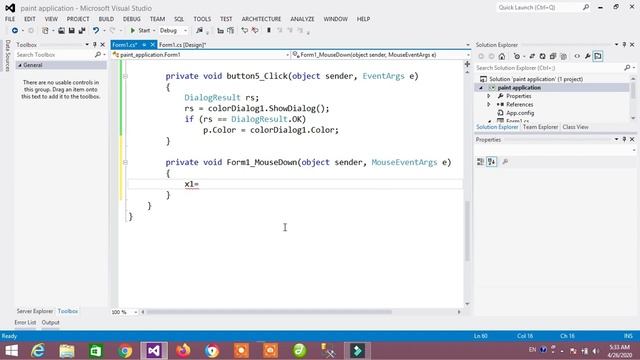This screenshot has width=640, height=360.
Task: Open the FILE menu
Action: click(x=10, y=19)
